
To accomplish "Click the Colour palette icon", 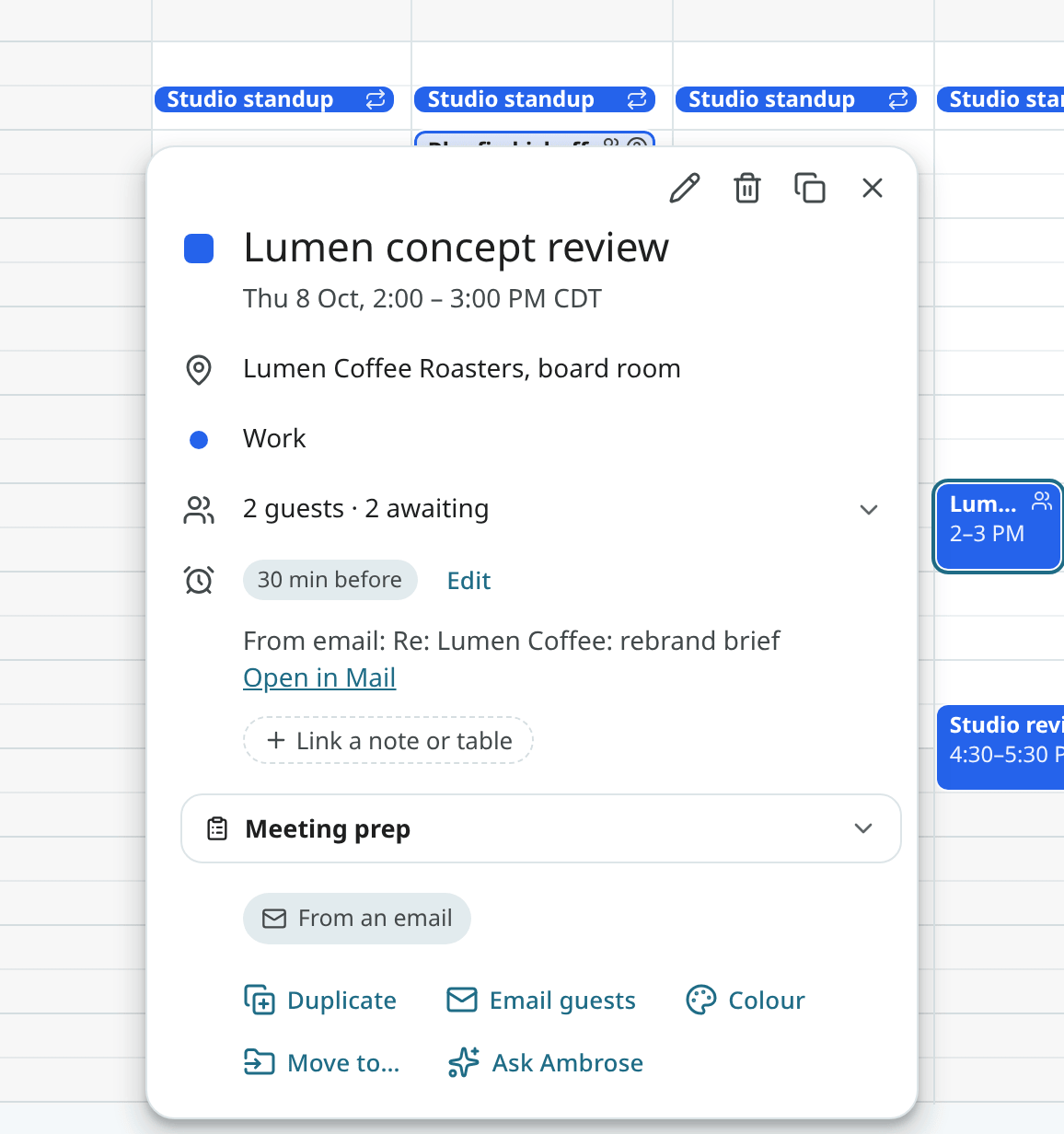I will (x=701, y=1000).
